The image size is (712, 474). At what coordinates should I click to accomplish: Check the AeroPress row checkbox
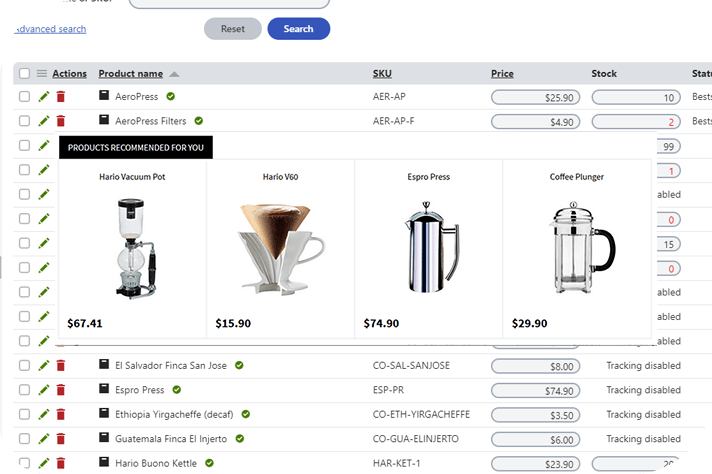[x=25, y=97]
